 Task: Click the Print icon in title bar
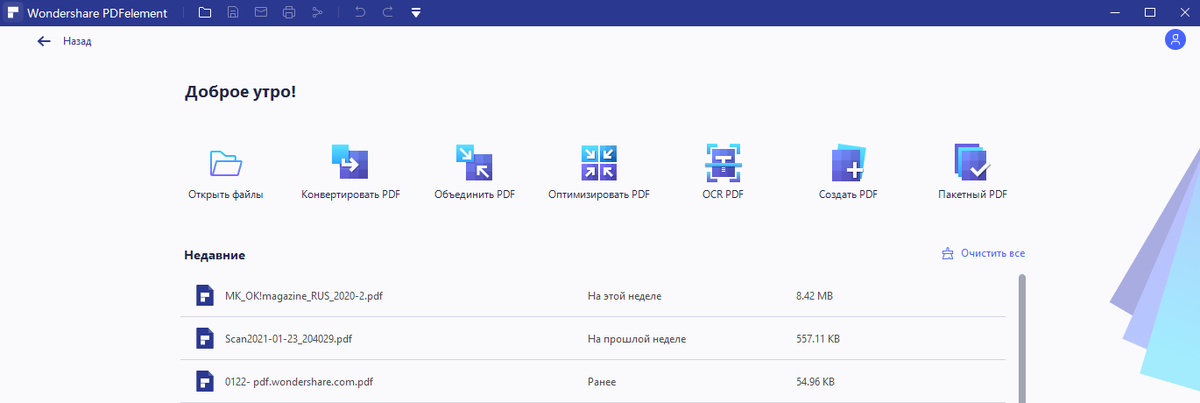click(x=289, y=13)
